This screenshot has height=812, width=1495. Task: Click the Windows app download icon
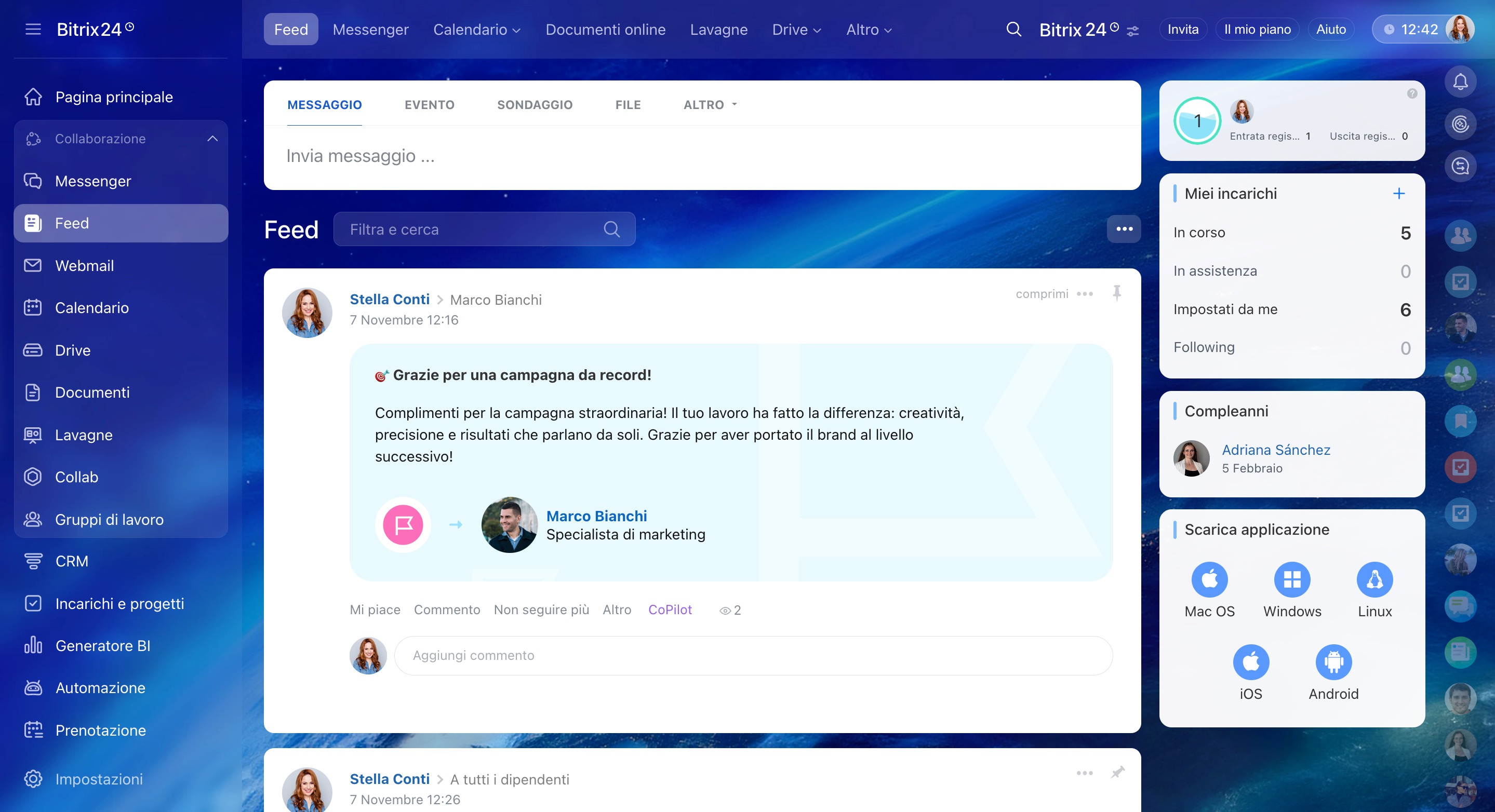click(1292, 579)
